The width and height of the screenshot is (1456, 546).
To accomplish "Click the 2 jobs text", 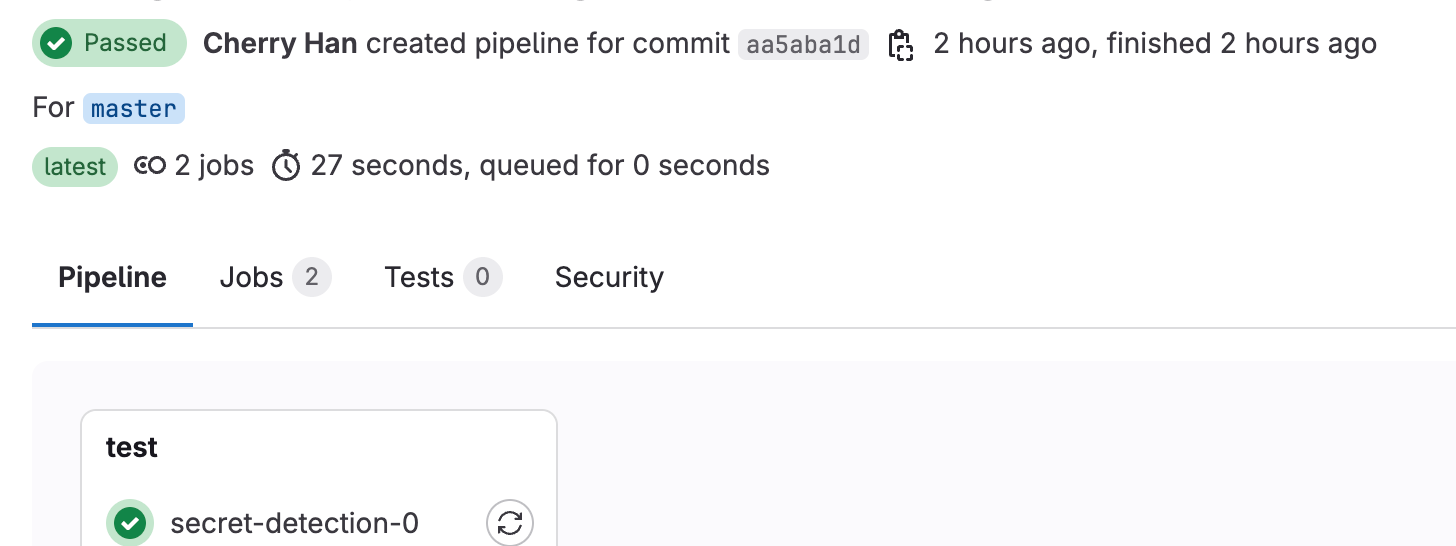I will 214,166.
